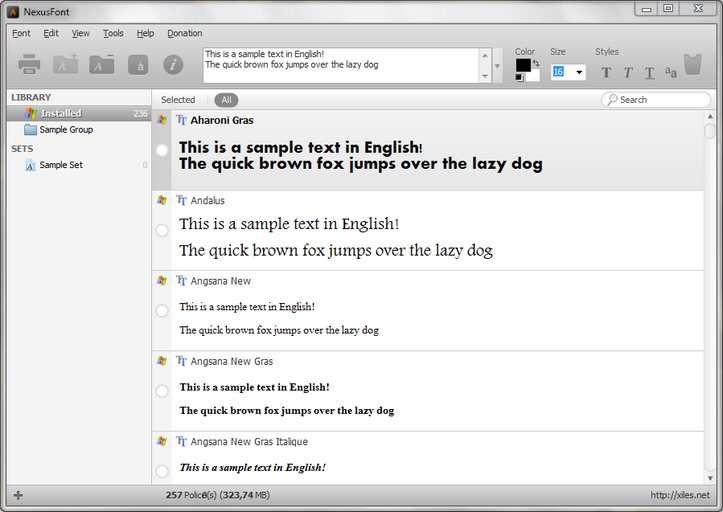Open the Help menu

(x=145, y=33)
